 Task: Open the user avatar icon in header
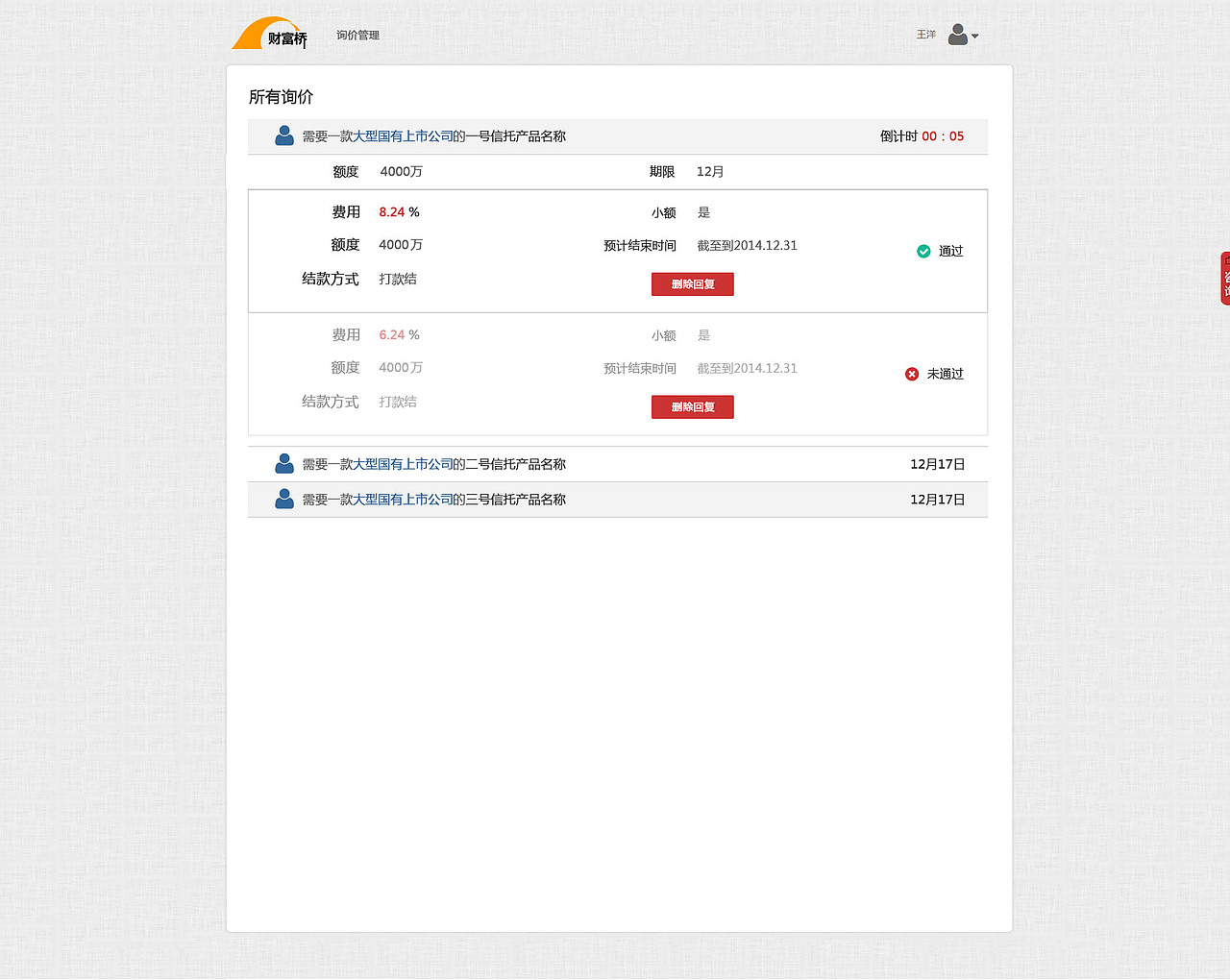coord(957,34)
